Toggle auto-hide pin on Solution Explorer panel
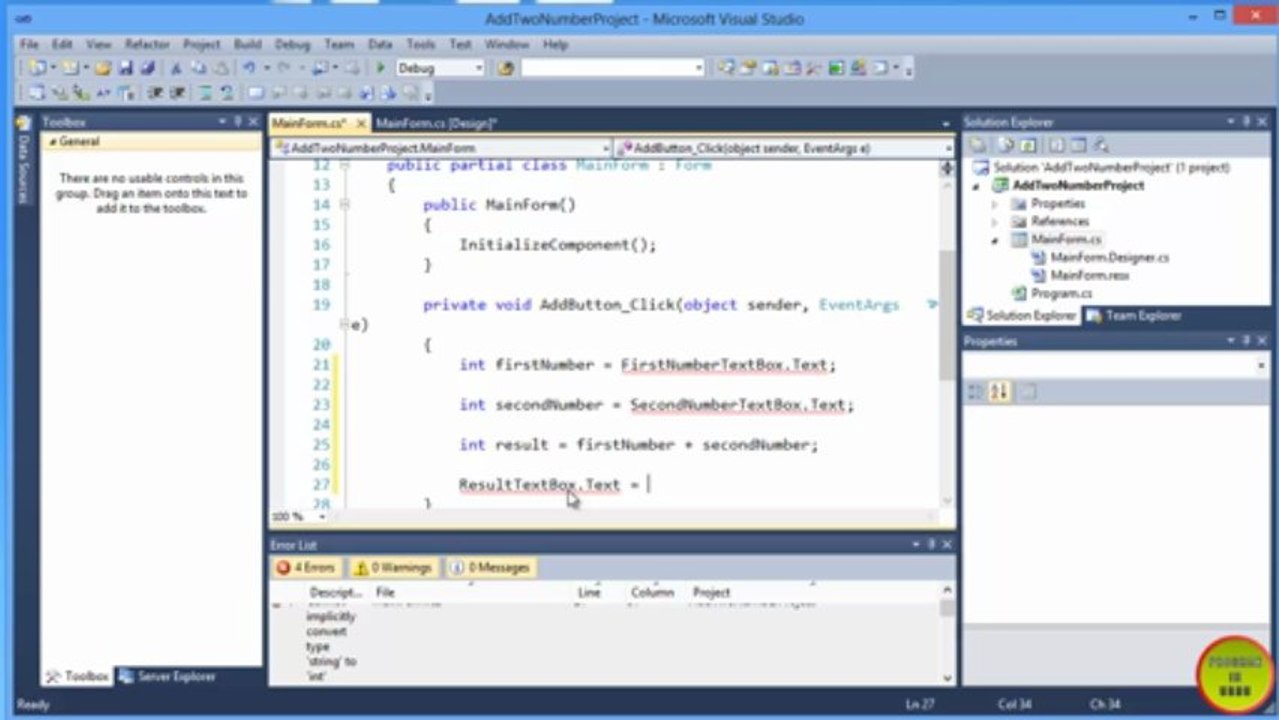1279x720 pixels. coord(1247,122)
